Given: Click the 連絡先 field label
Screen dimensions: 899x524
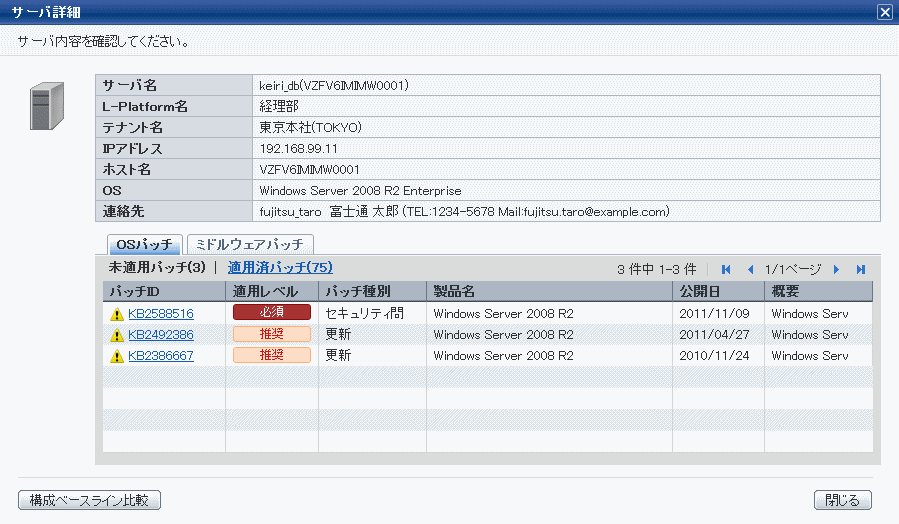Looking at the screenshot, I should point(123,212).
